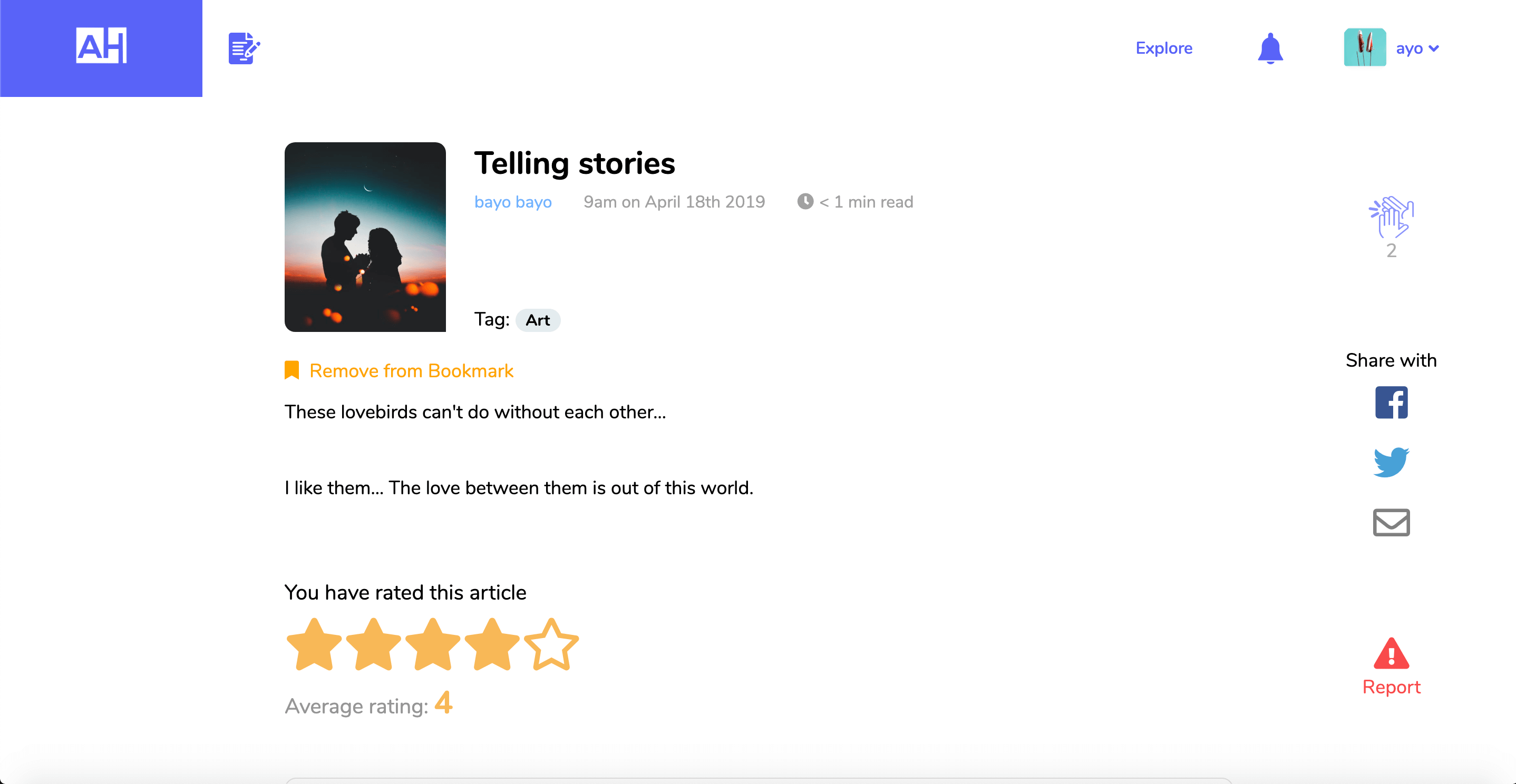The height and width of the screenshot is (784, 1516).
Task: Clap for this article
Action: click(x=1391, y=217)
